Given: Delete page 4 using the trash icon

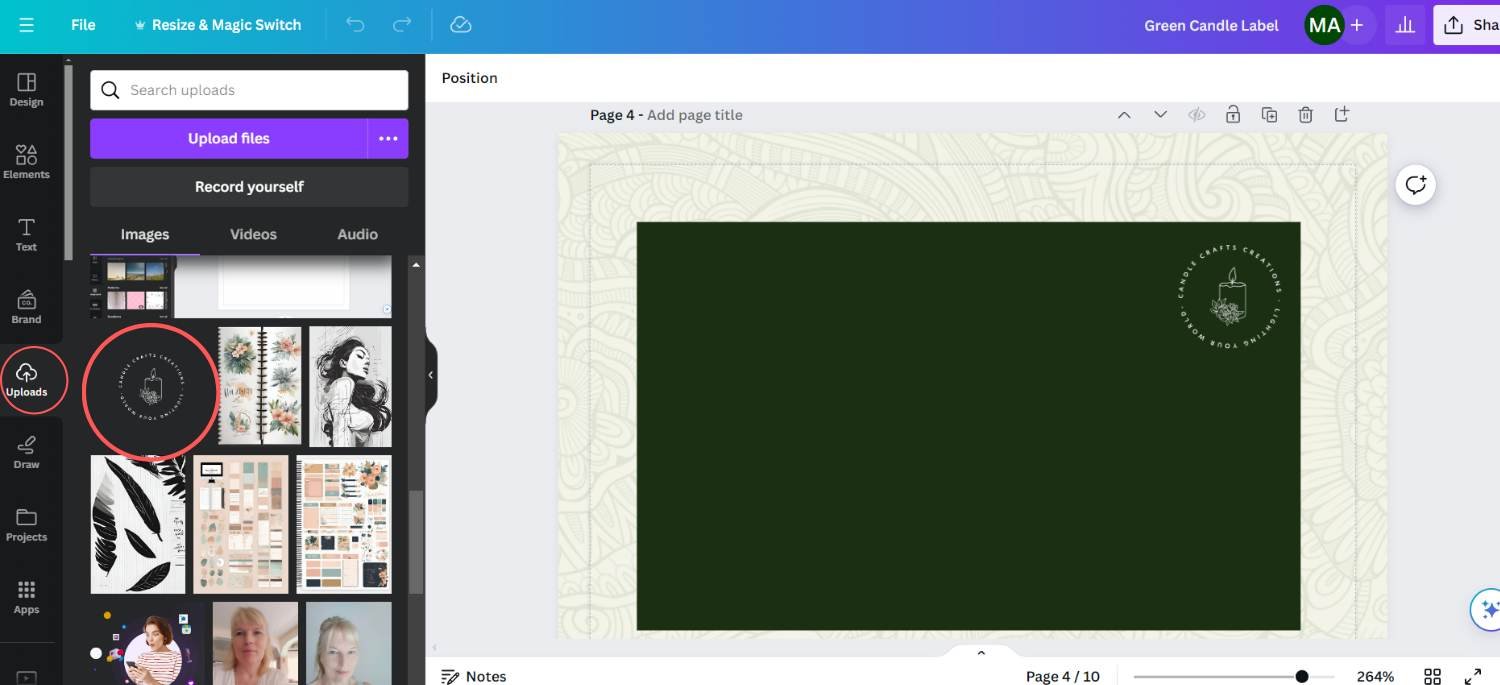Looking at the screenshot, I should [x=1305, y=115].
